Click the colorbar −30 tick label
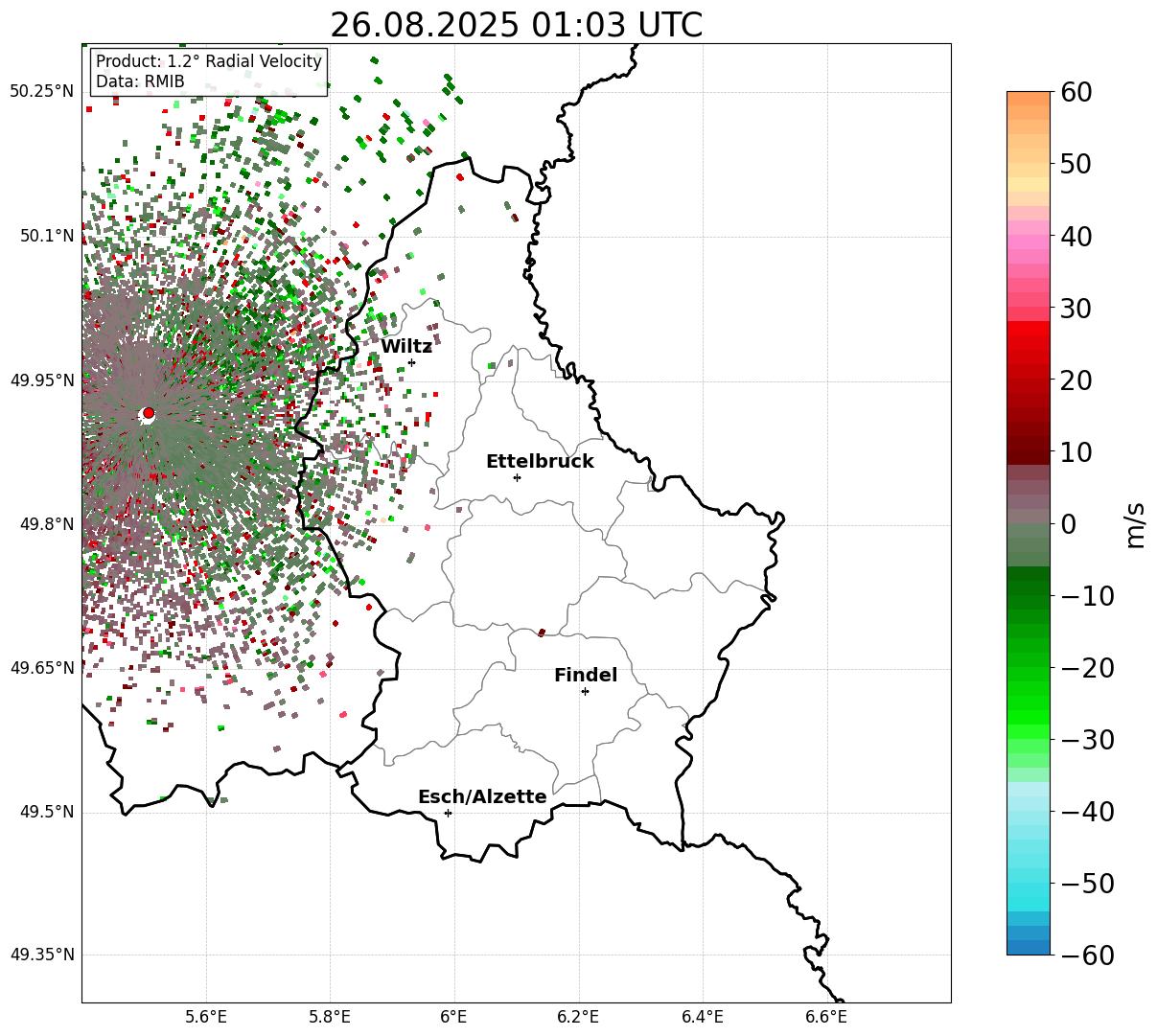 1088,740
